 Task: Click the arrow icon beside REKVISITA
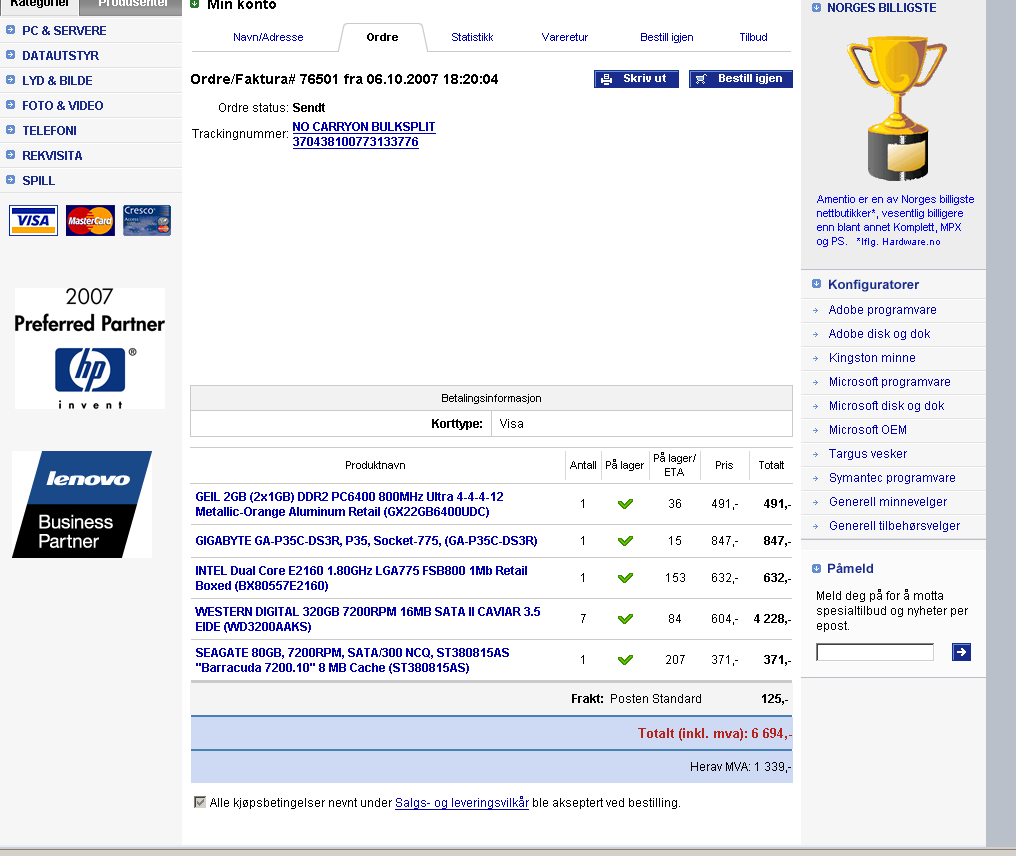pyautogui.click(x=10, y=156)
